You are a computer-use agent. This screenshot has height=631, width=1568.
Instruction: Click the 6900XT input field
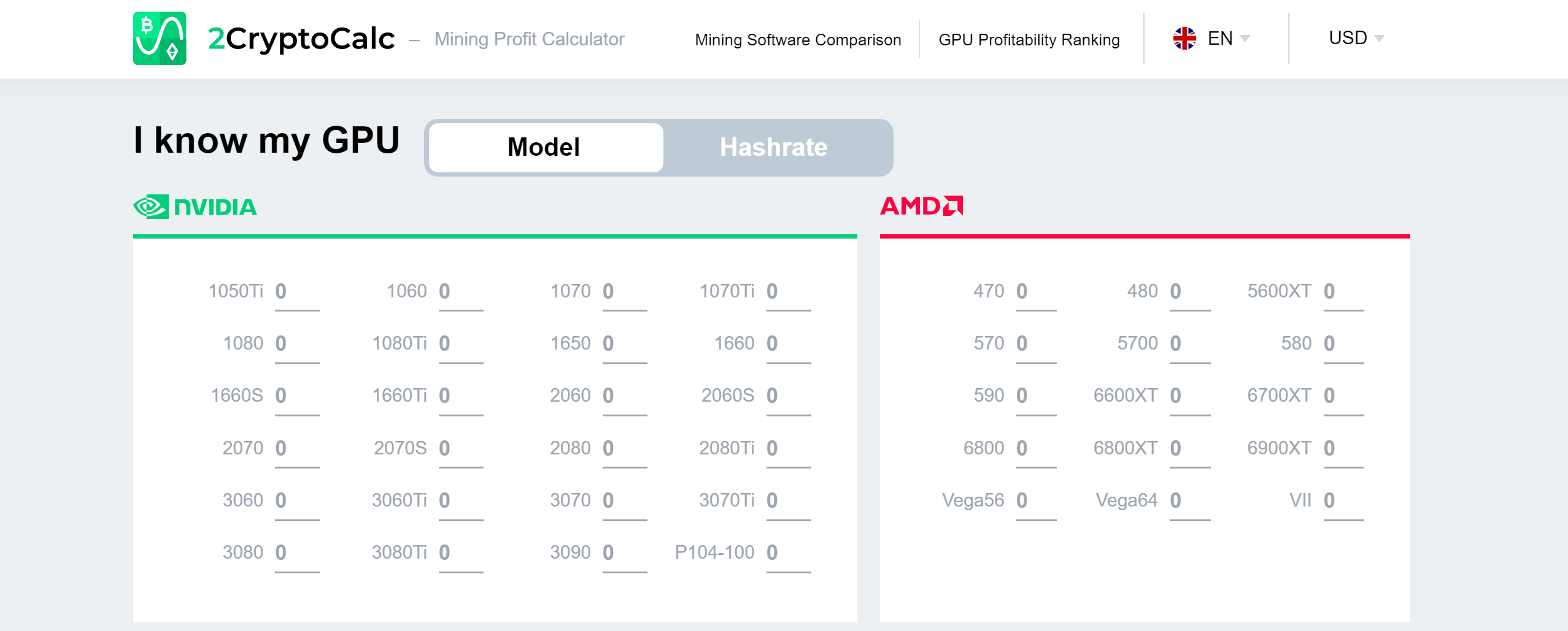tap(1344, 448)
